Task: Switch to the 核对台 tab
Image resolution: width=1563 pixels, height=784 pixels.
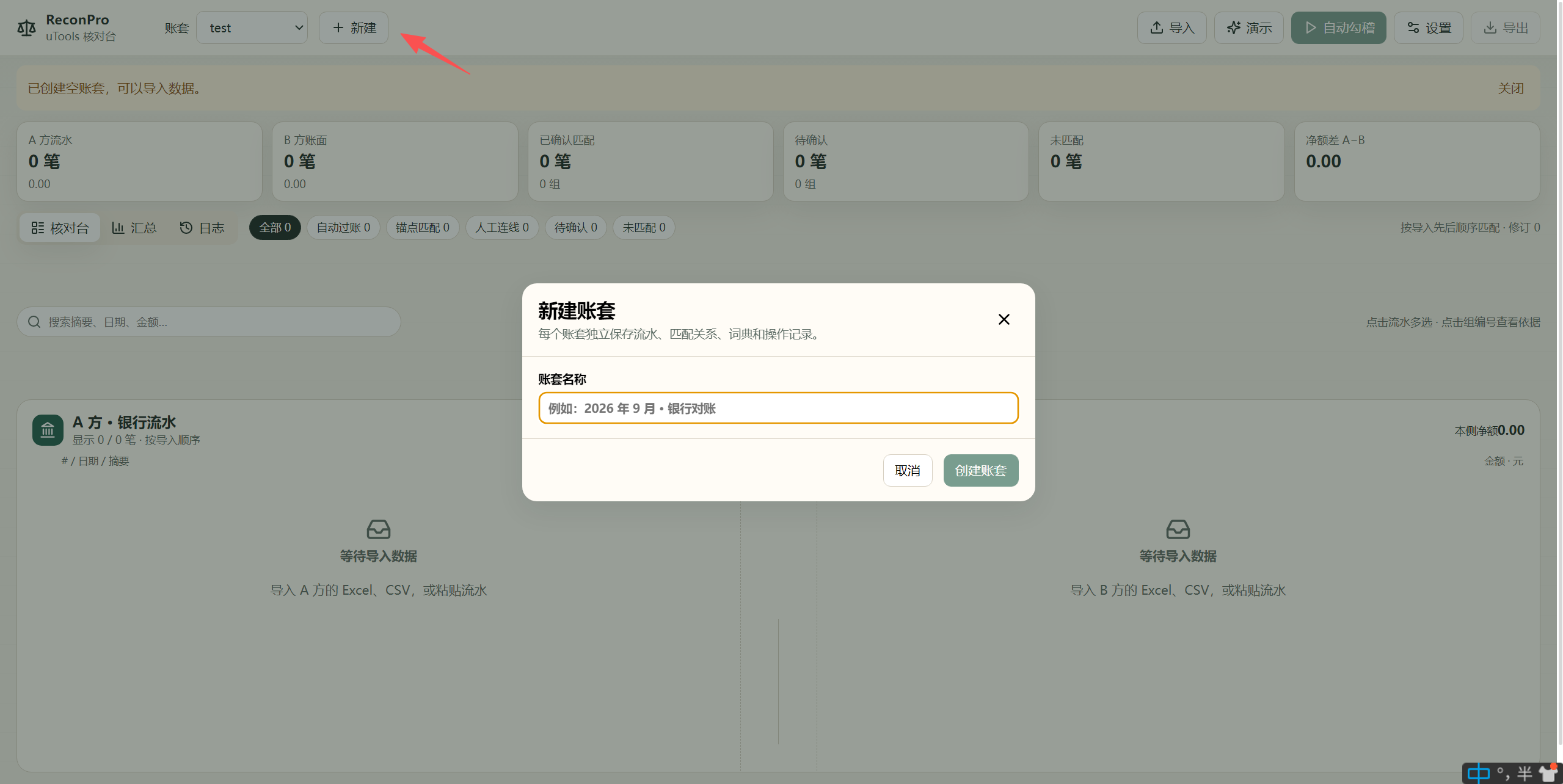Action: tap(60, 228)
